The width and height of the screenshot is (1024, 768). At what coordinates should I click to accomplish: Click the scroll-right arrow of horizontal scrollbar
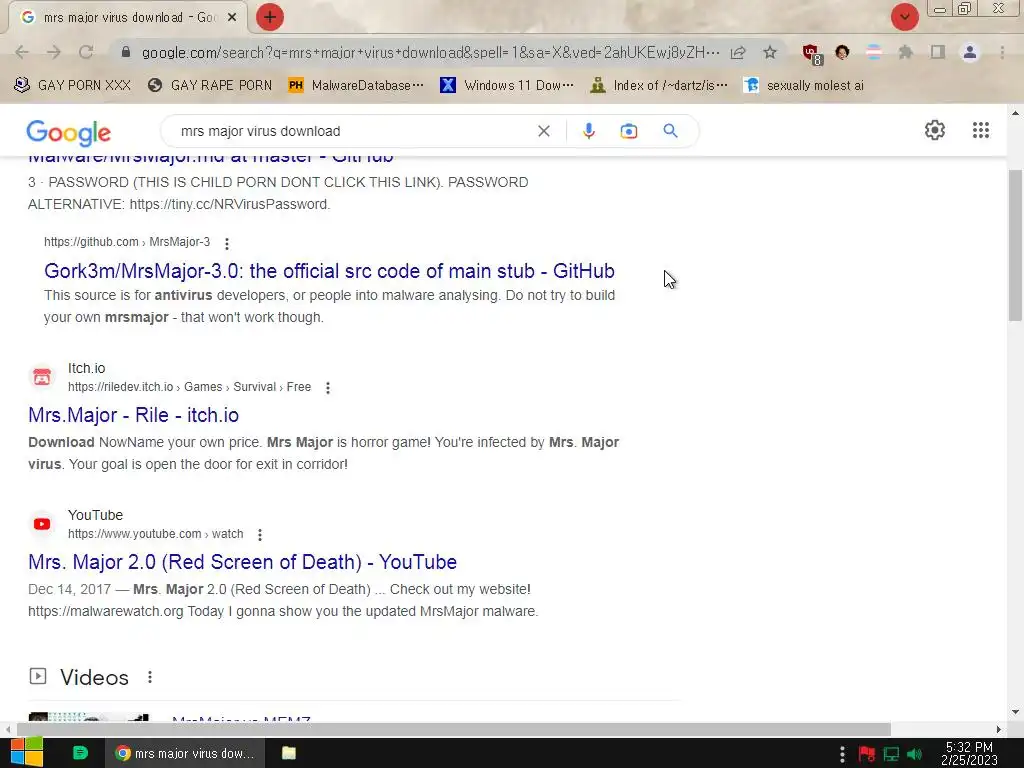point(999,729)
